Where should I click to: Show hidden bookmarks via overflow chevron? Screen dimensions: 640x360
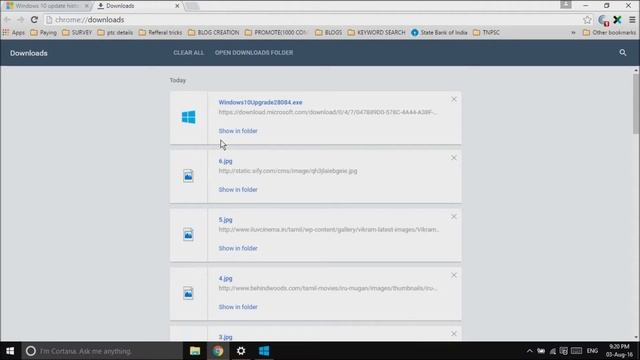pos(573,32)
